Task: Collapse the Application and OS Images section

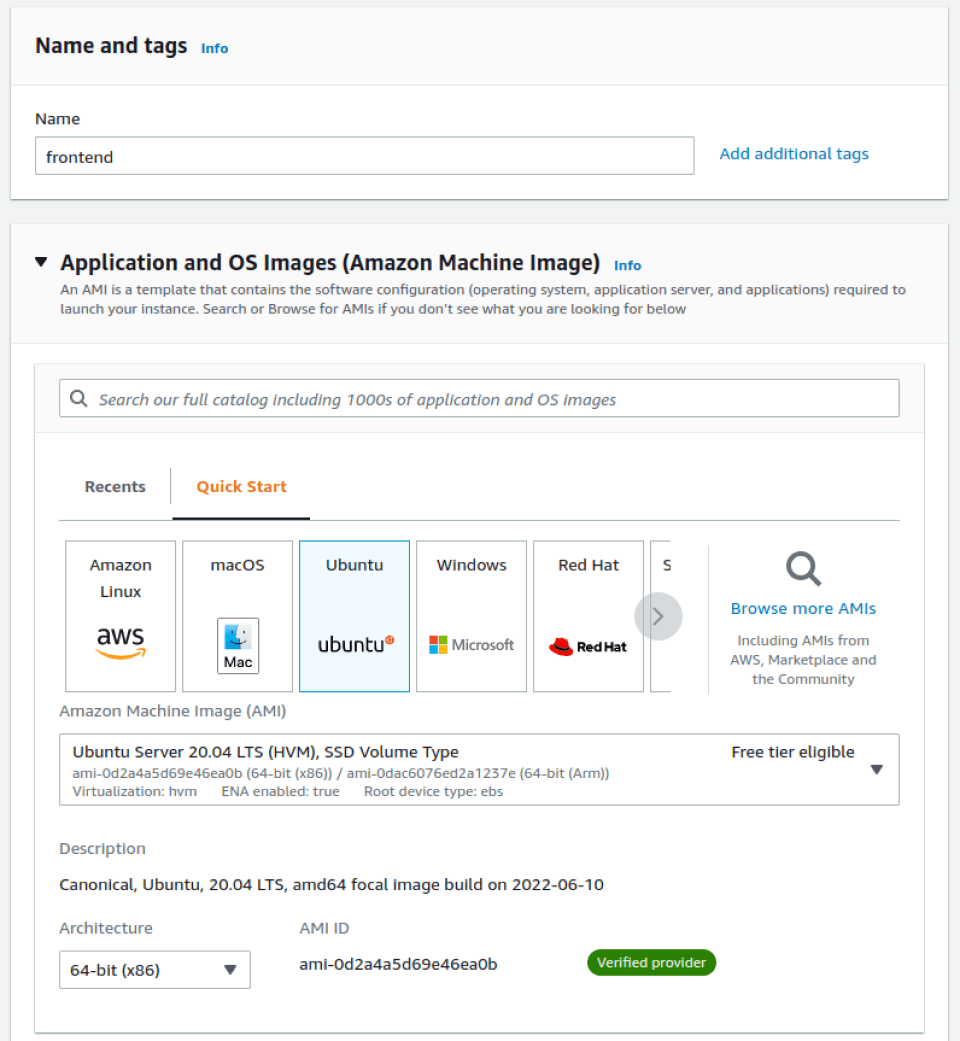Action: point(41,262)
